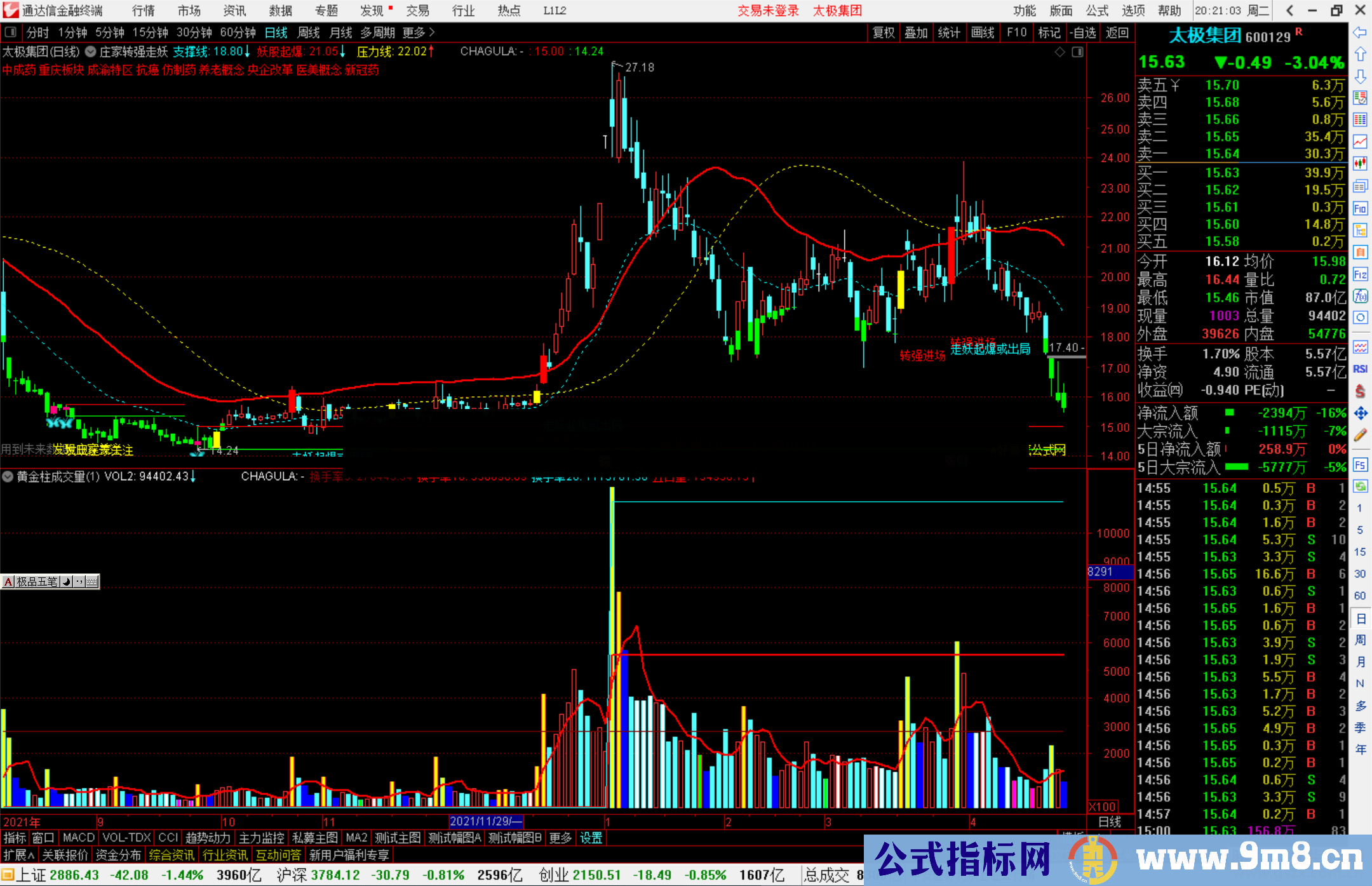Click the X100 volume scale label
Viewport: 1372px width, 886px height.
[1103, 807]
